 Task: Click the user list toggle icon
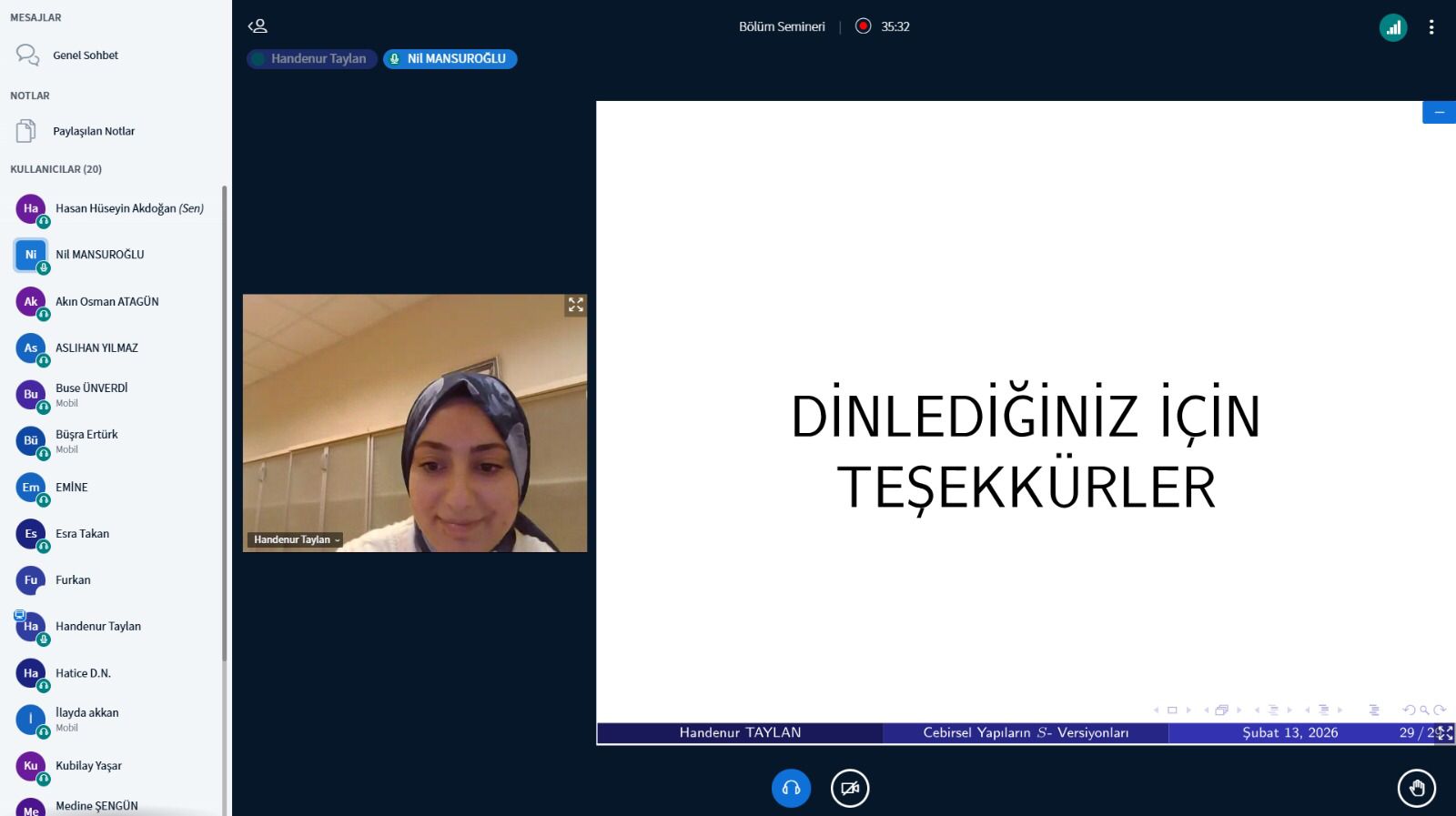click(258, 26)
